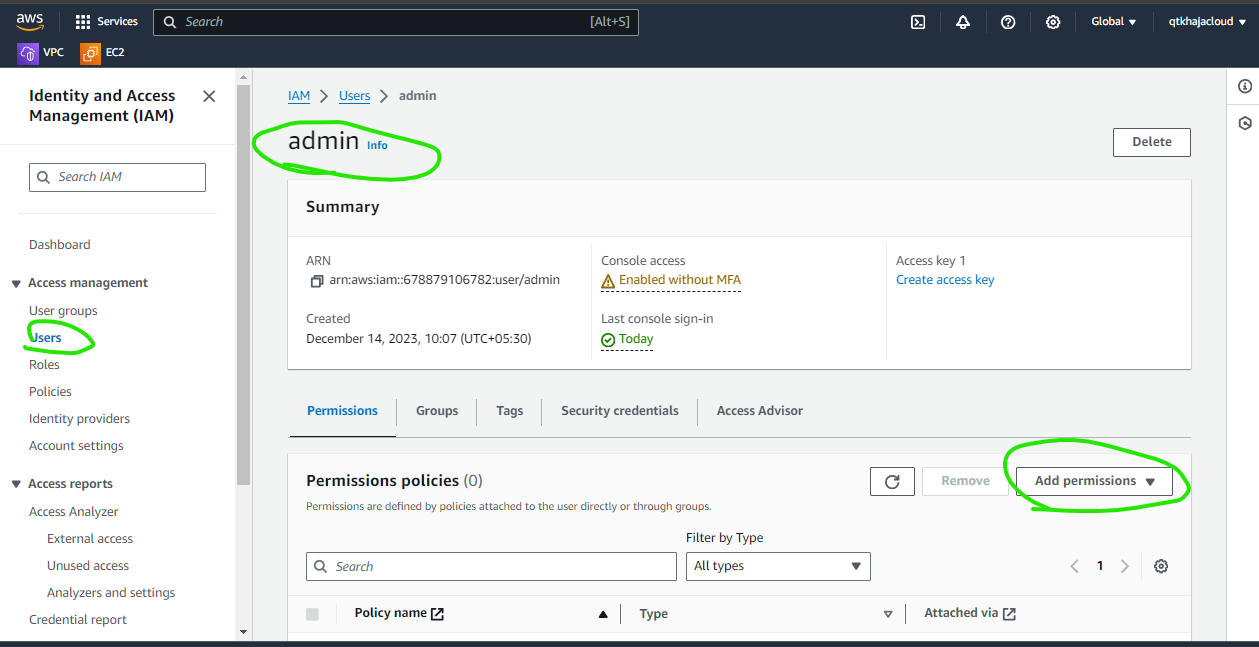Focus the top AWS search field
This screenshot has width=1259, height=647.
(x=396, y=22)
